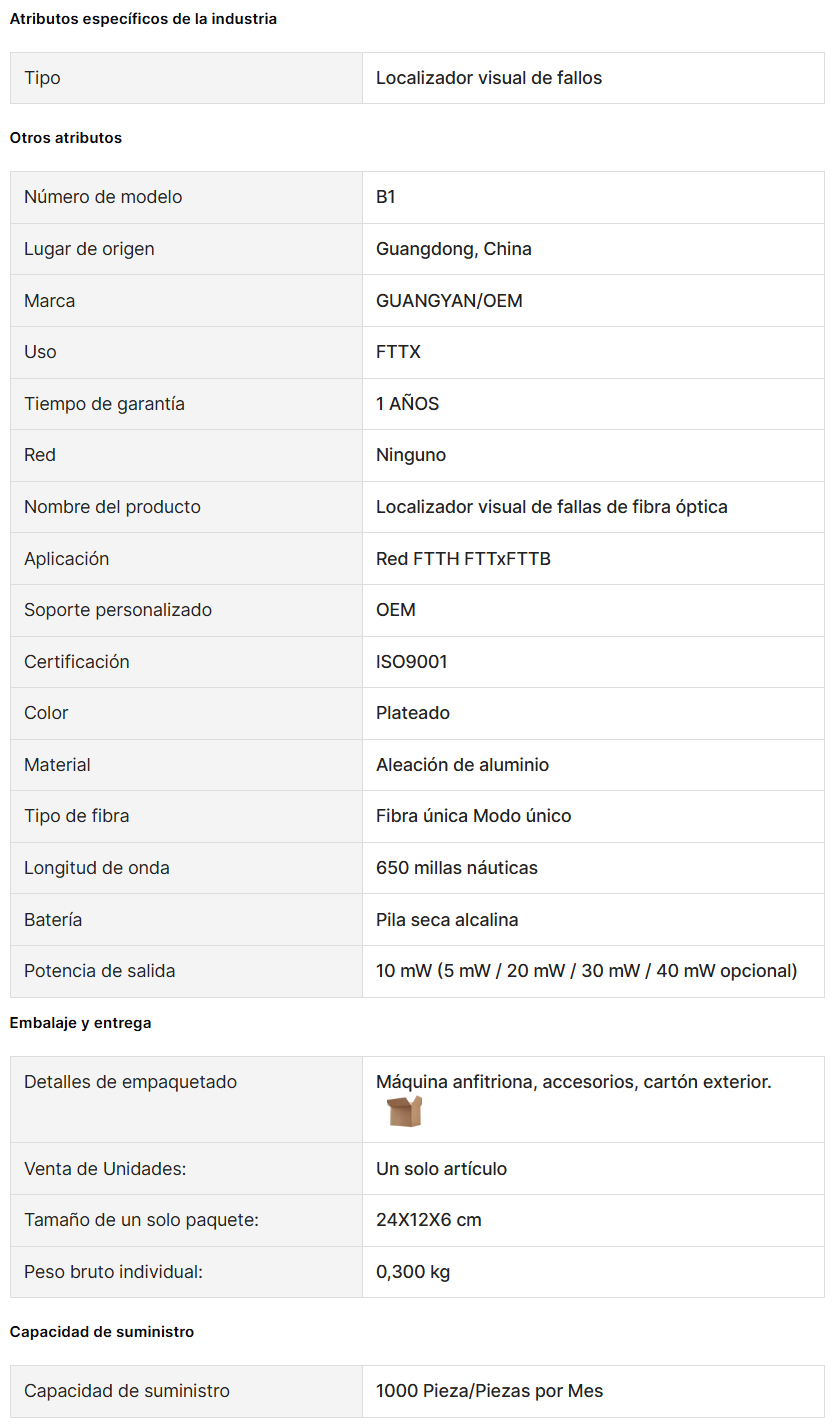Select the output power value text

pos(587,971)
